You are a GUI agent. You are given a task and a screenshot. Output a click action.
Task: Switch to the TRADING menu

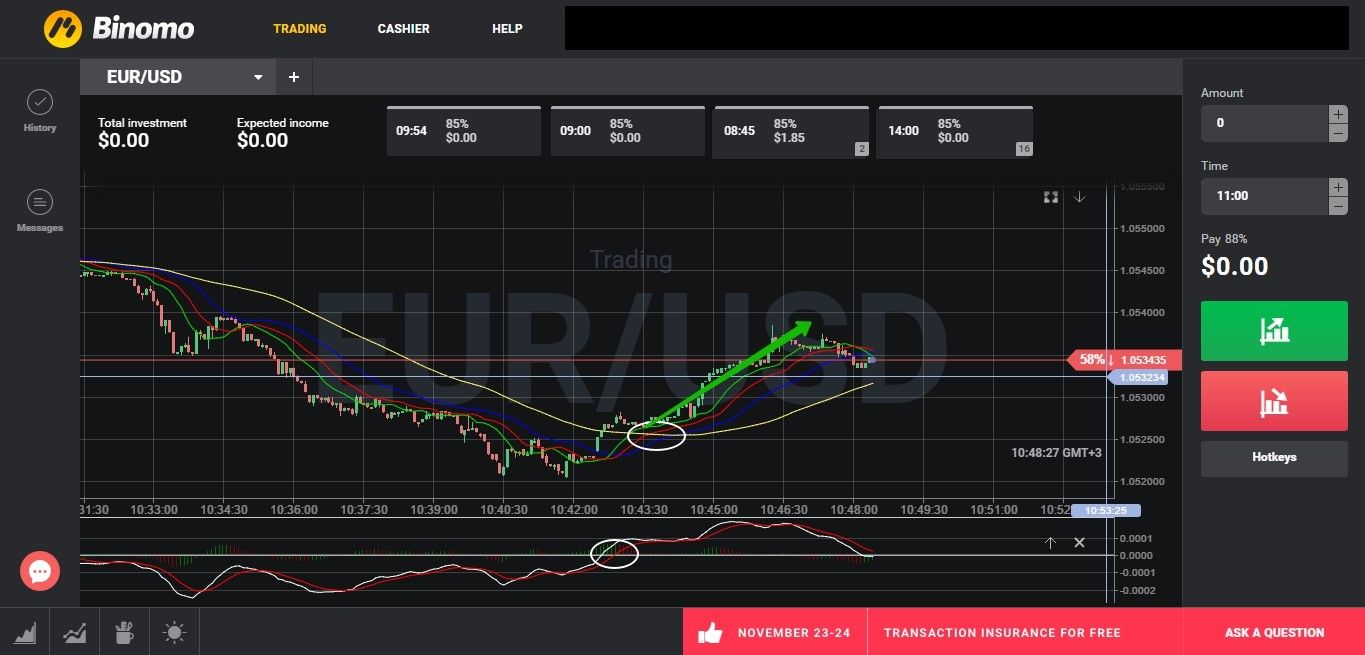pyautogui.click(x=300, y=29)
